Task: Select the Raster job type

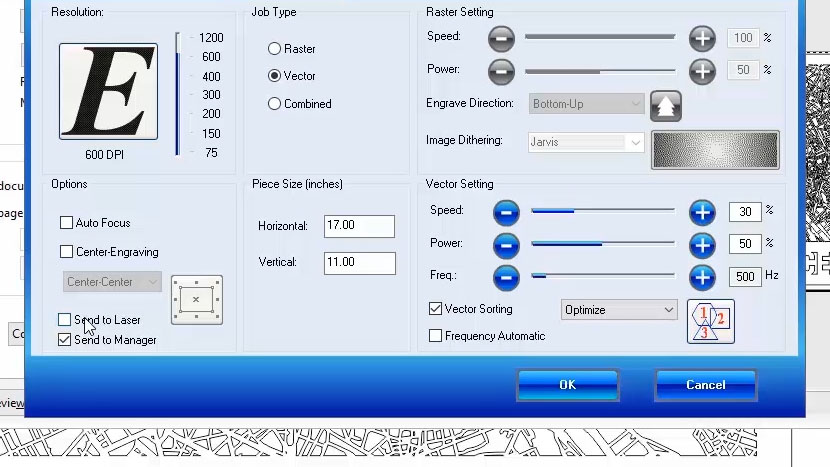Action: click(275, 49)
